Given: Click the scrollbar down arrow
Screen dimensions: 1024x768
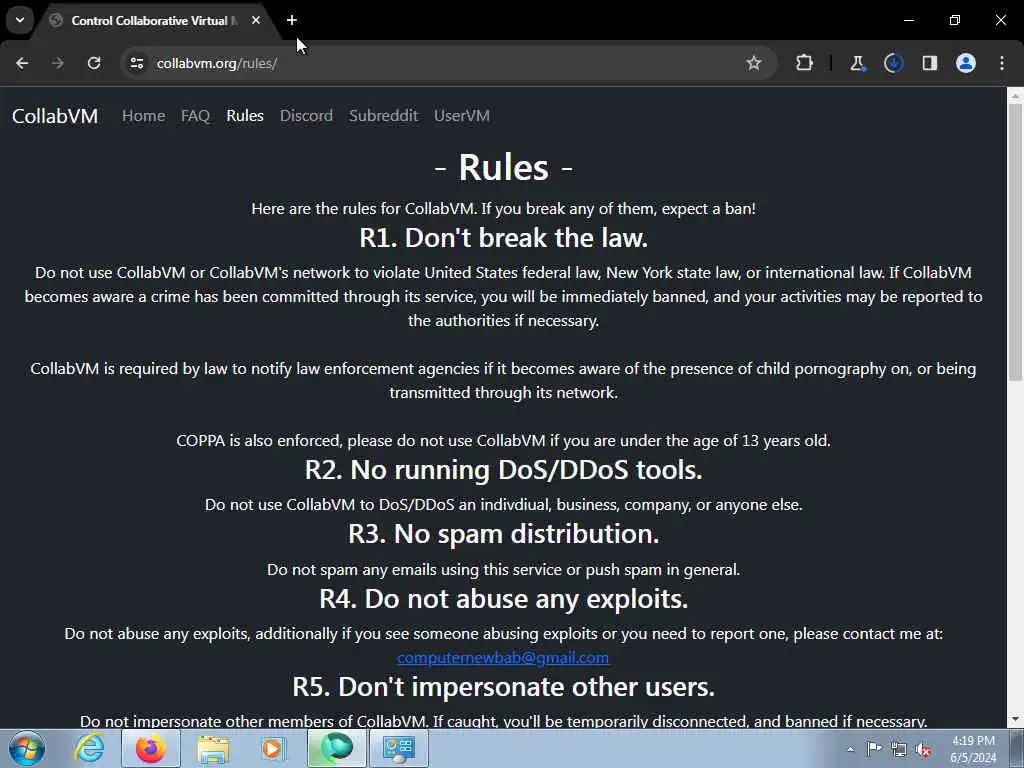Looking at the screenshot, I should tap(1015, 719).
